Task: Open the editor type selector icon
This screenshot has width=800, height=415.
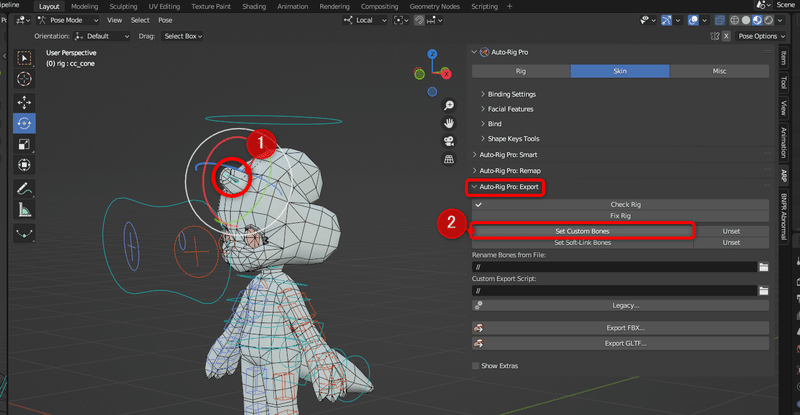Action: pos(22,20)
